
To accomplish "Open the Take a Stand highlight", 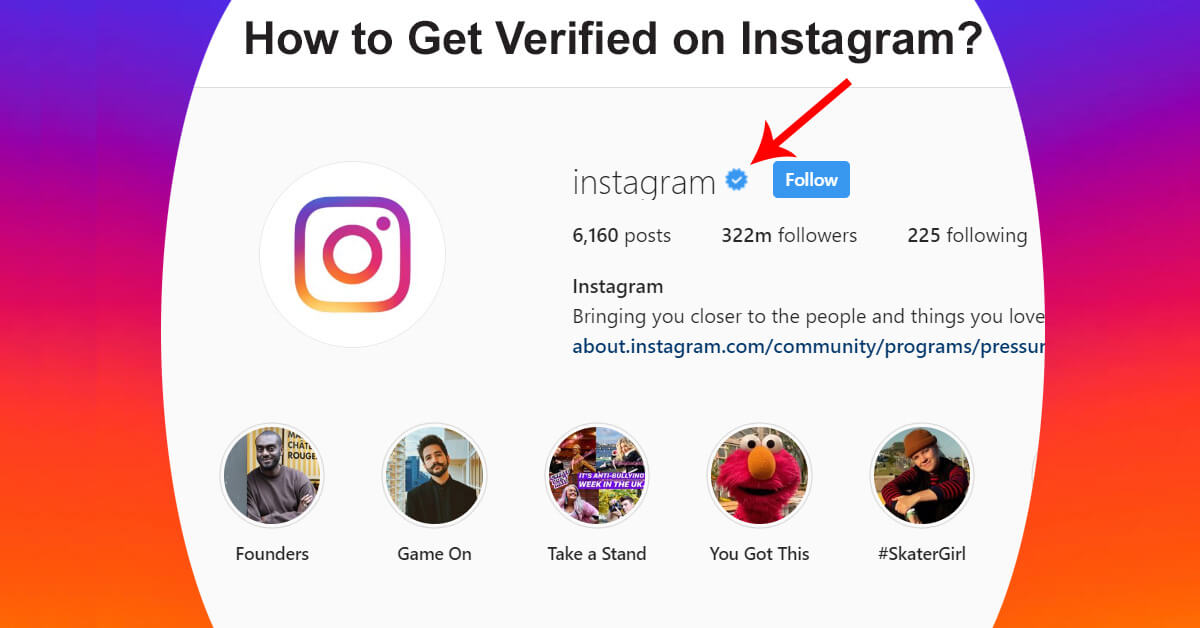I will click(x=597, y=474).
